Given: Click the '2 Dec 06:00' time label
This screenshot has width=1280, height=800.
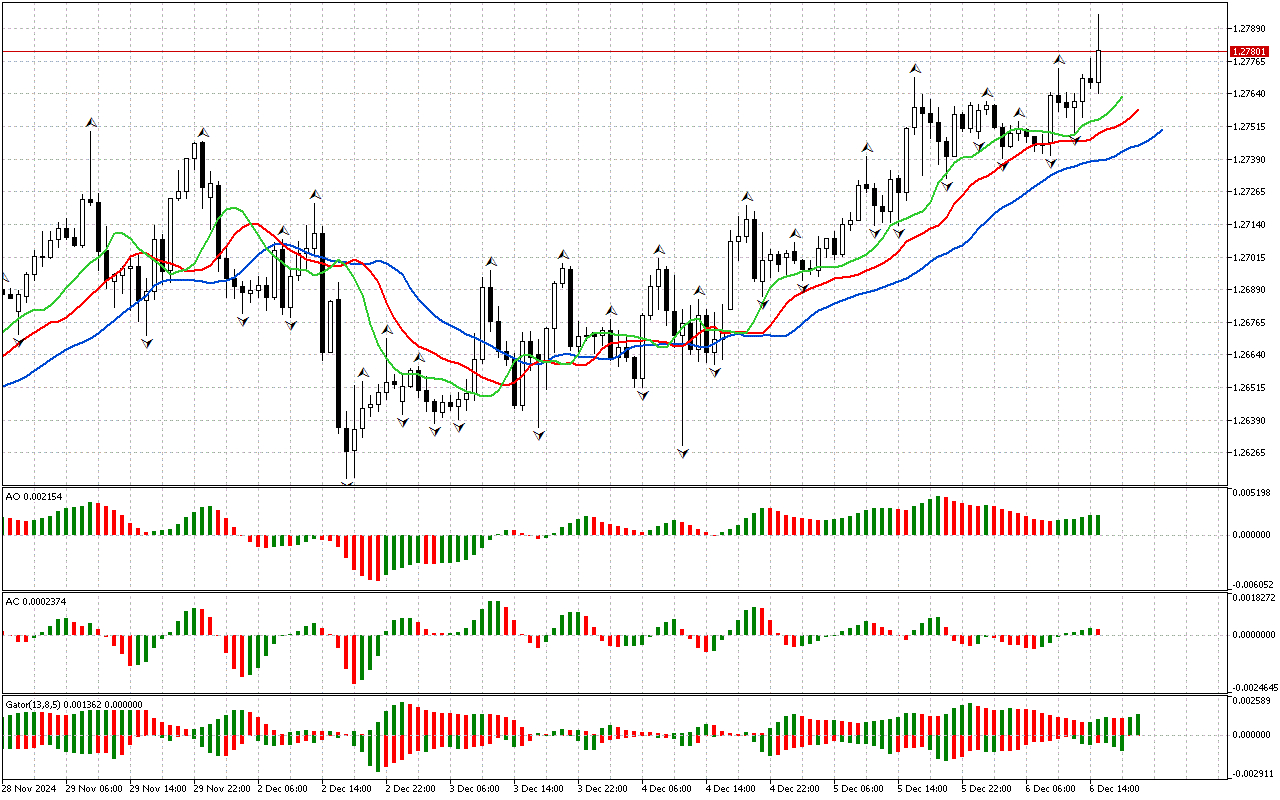Looking at the screenshot, I should [x=284, y=788].
